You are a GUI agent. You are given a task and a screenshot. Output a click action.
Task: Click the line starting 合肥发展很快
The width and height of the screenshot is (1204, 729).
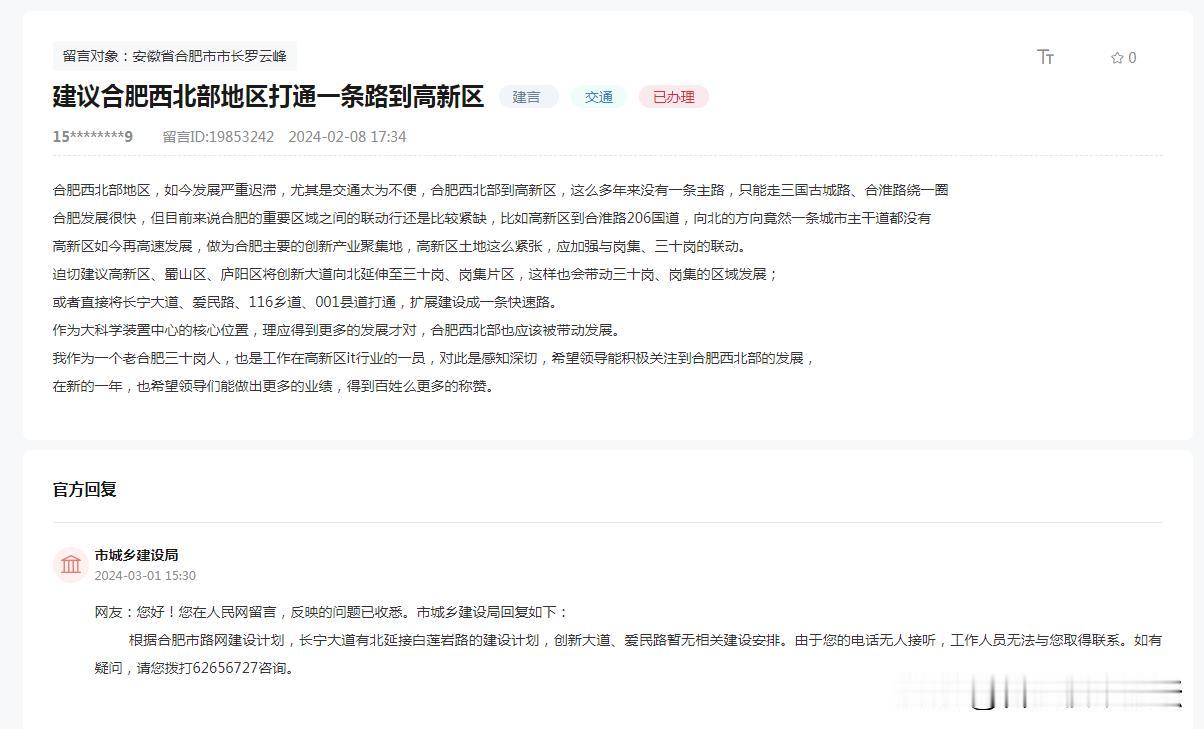492,218
